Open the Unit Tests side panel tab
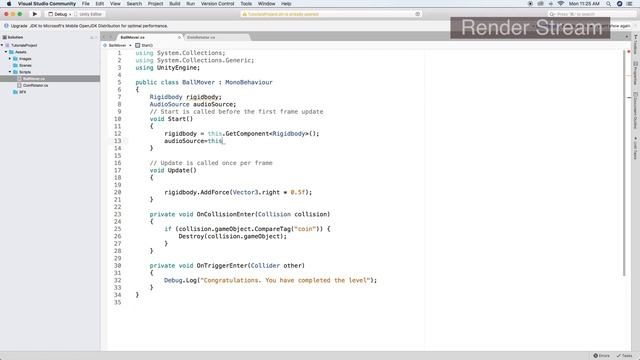The width and height of the screenshot is (640, 360). click(636, 149)
